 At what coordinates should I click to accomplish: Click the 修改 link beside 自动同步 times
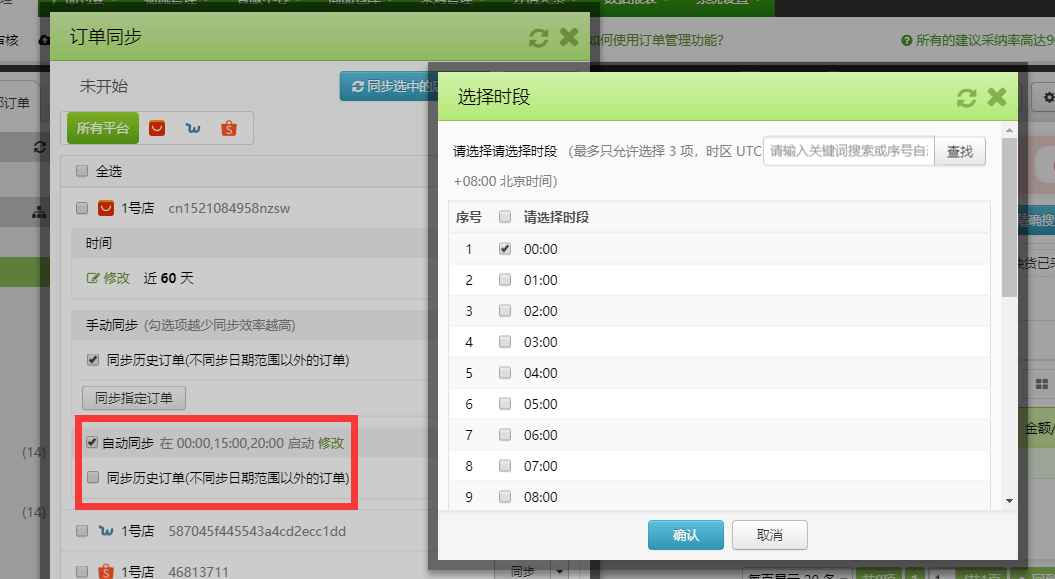[331, 443]
